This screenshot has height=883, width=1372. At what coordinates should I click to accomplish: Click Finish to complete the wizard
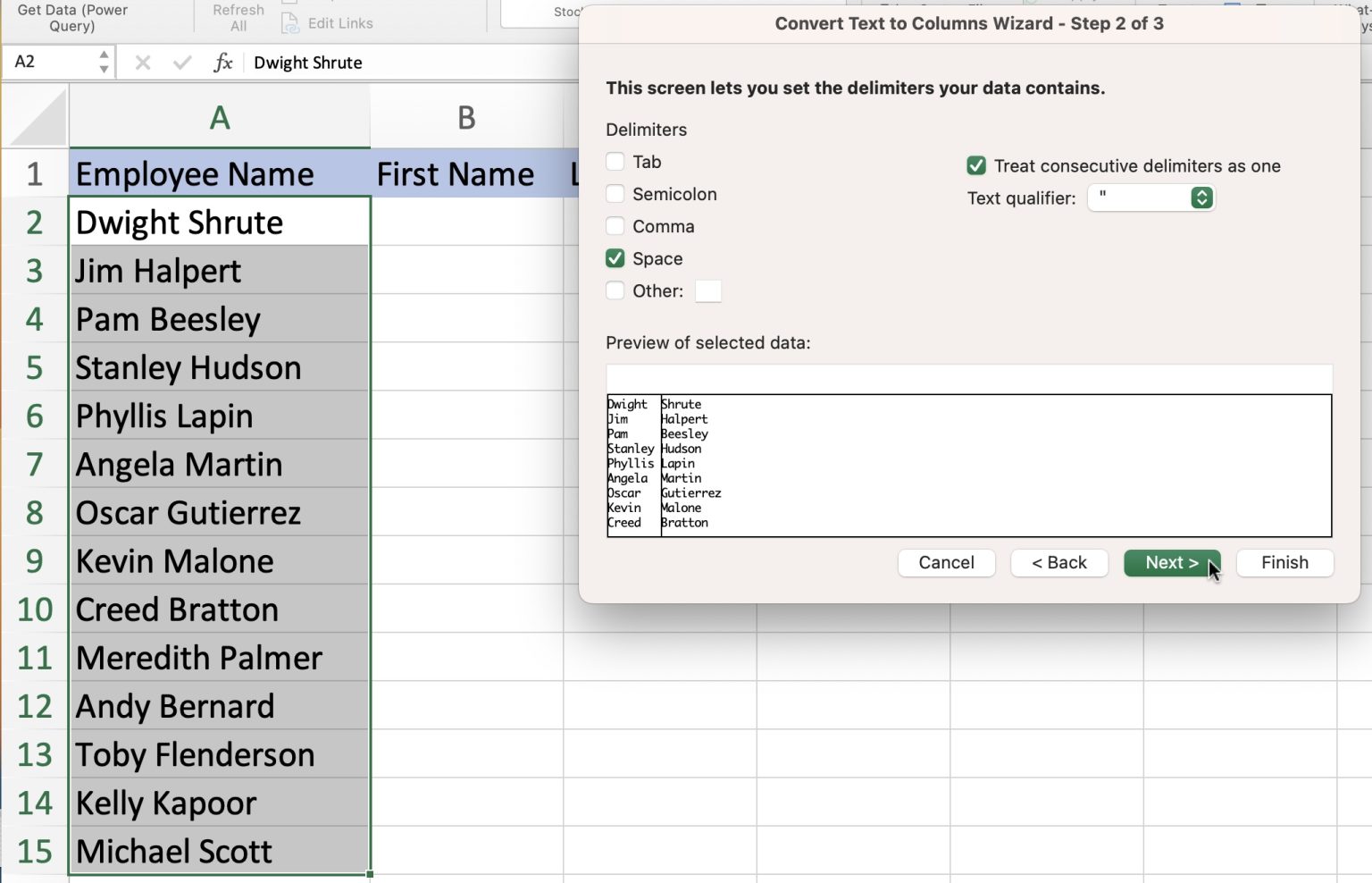click(1284, 562)
